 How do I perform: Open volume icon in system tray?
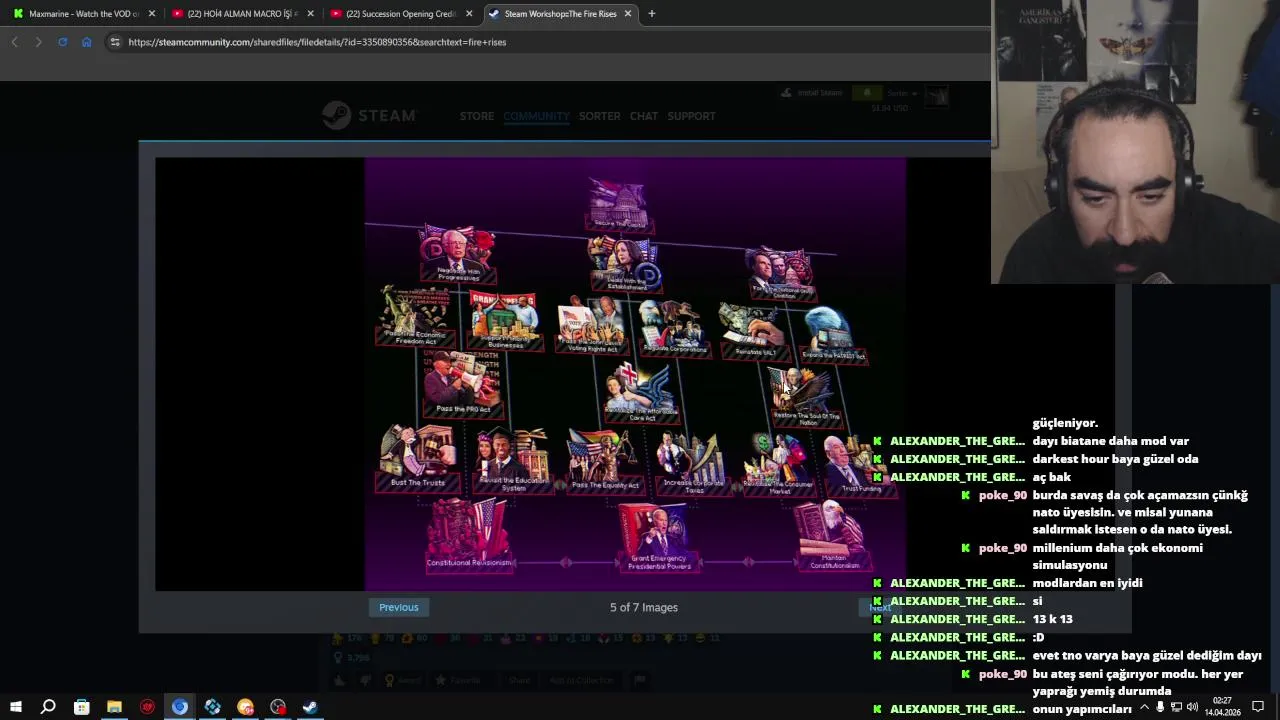[x=1192, y=707]
